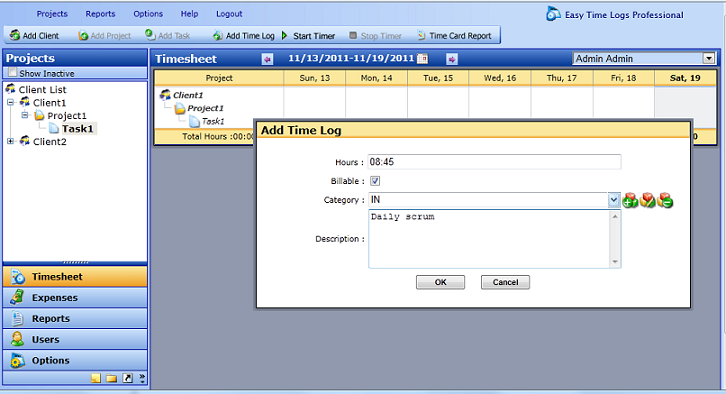Open the Time Card Report
Viewport: 726px width, 394px height.
tap(454, 36)
